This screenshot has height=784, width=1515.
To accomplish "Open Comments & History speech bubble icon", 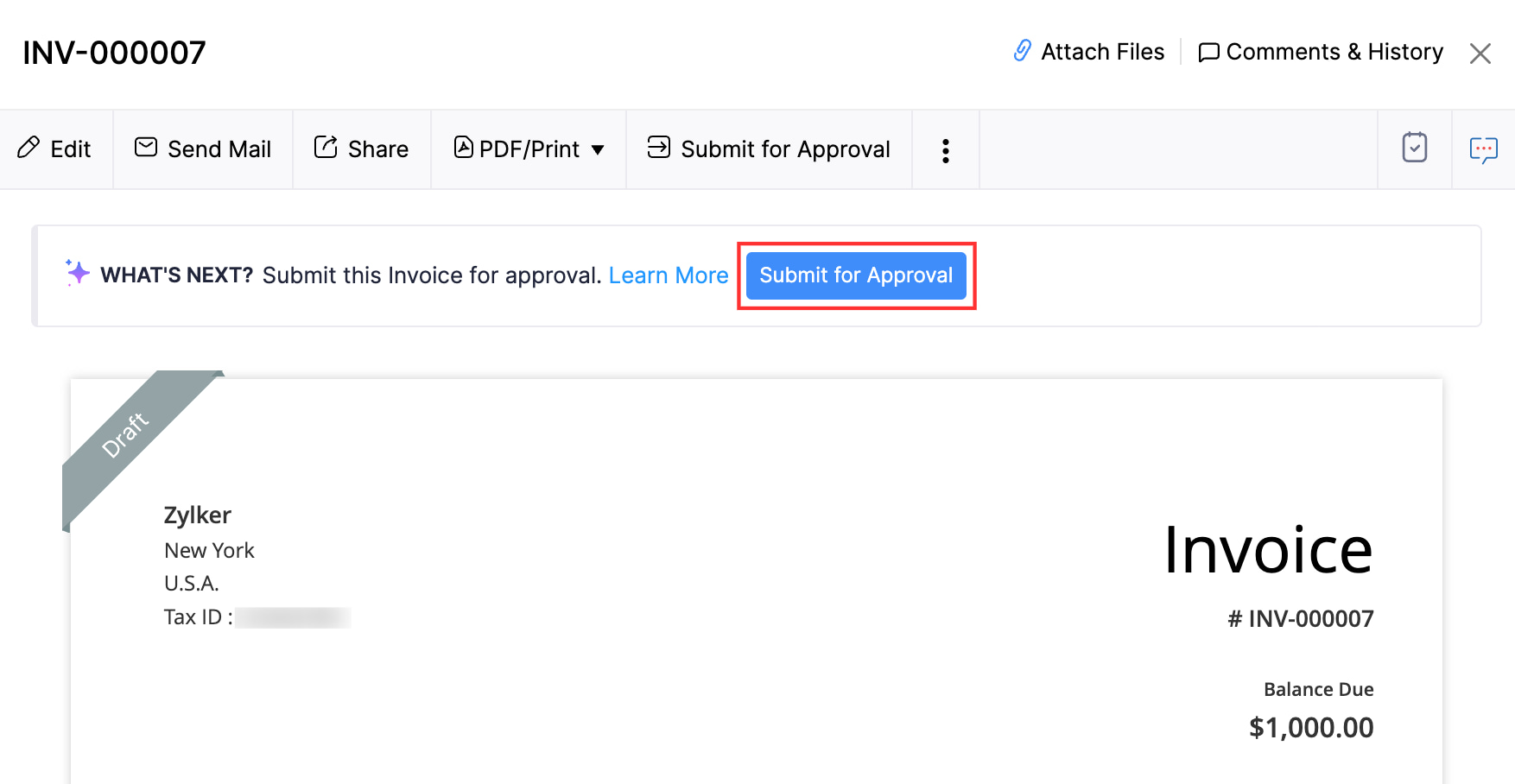I will pyautogui.click(x=1209, y=52).
